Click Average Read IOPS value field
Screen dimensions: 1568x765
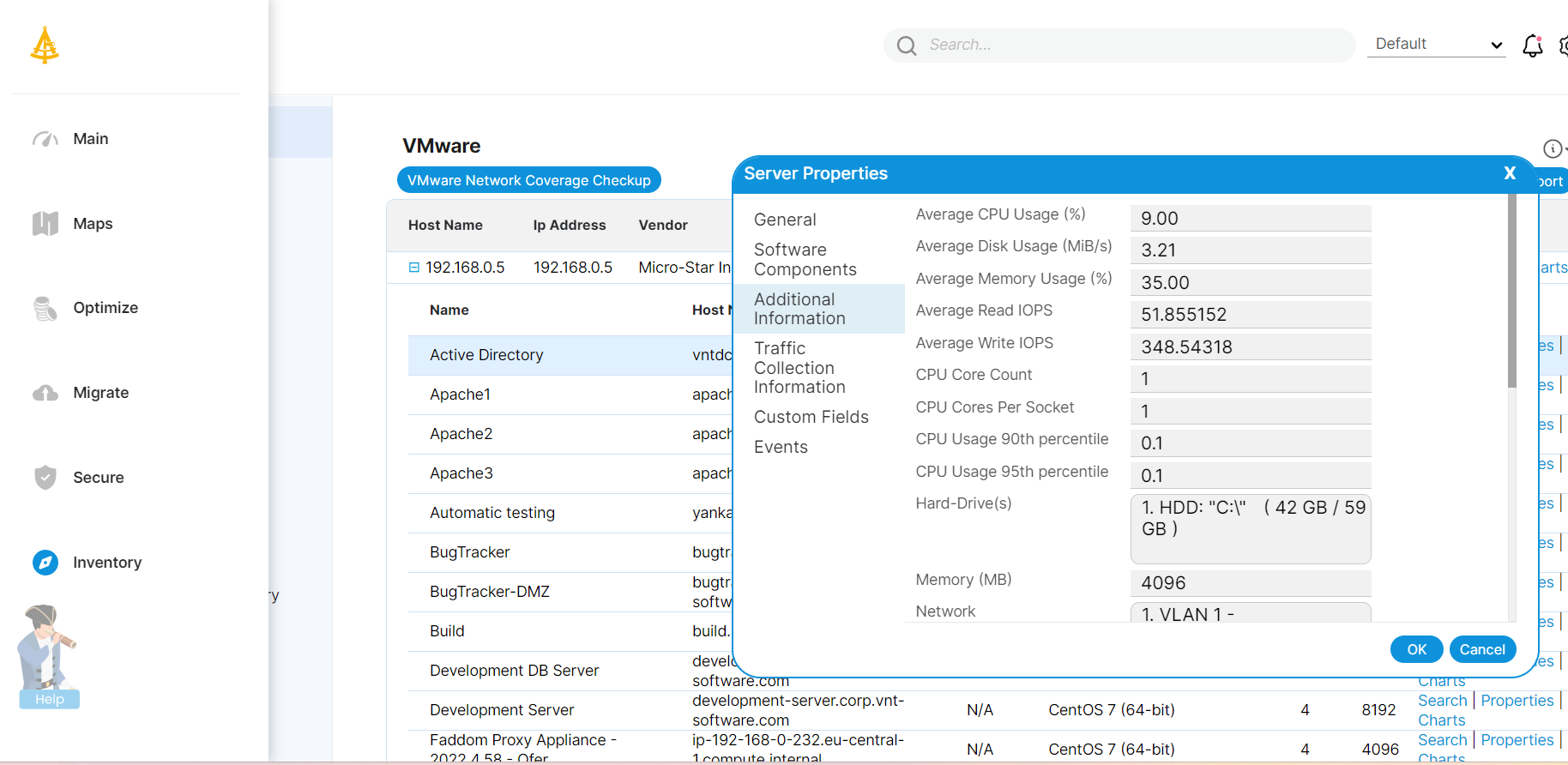(x=1251, y=315)
